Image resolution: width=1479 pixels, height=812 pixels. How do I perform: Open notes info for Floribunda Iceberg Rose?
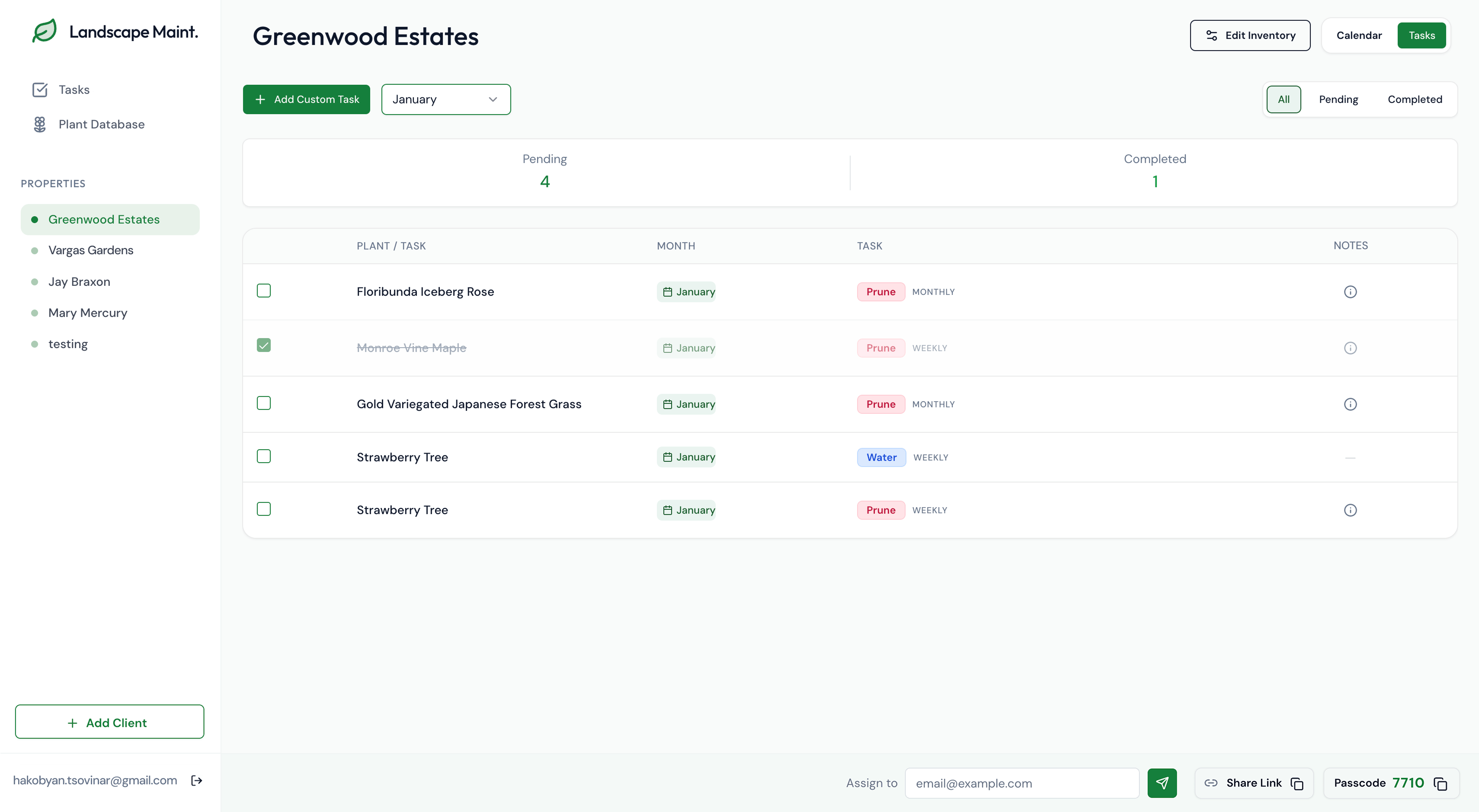point(1350,291)
